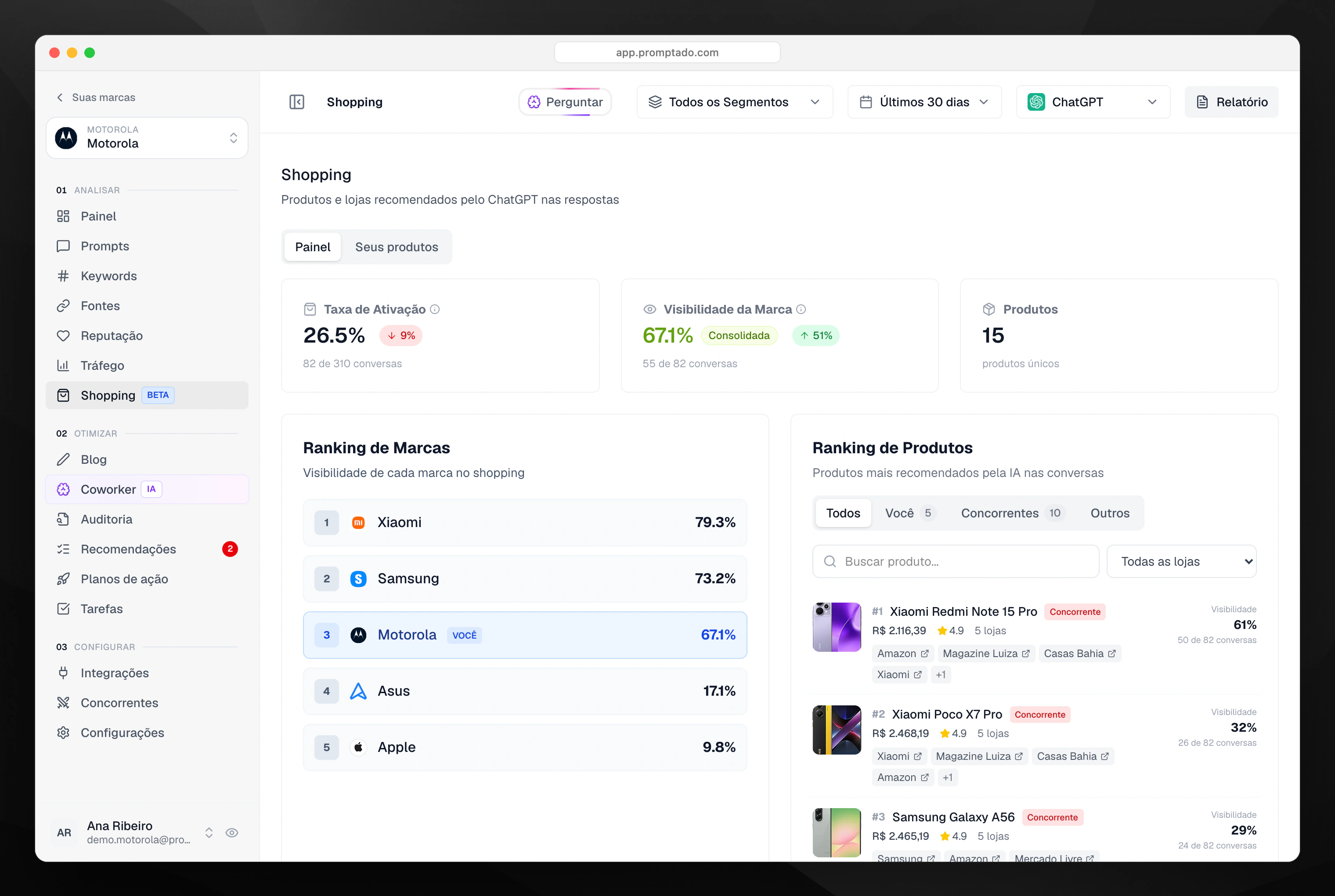Image resolution: width=1335 pixels, height=896 pixels.
Task: Open Integrações plug item
Action: 147,672
